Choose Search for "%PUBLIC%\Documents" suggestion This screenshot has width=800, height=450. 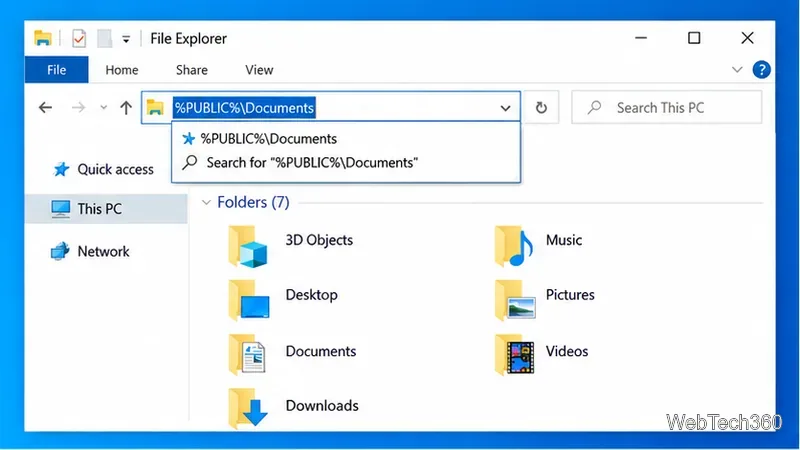point(346,163)
